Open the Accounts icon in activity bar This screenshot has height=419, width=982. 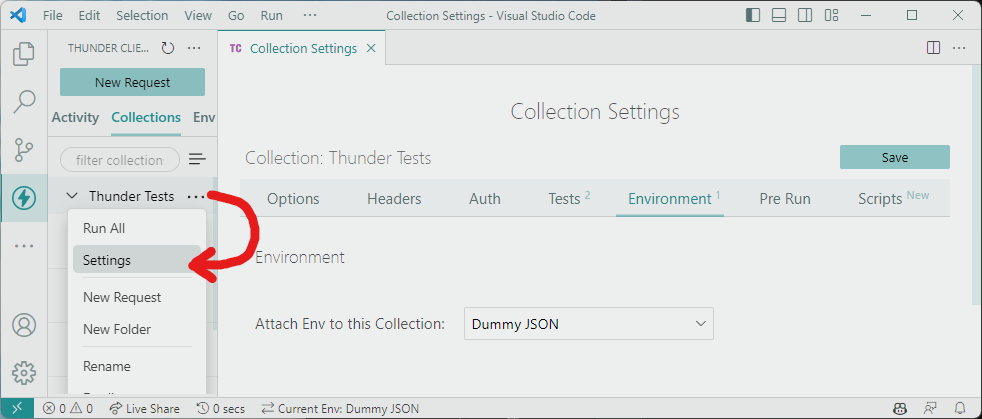(24, 325)
